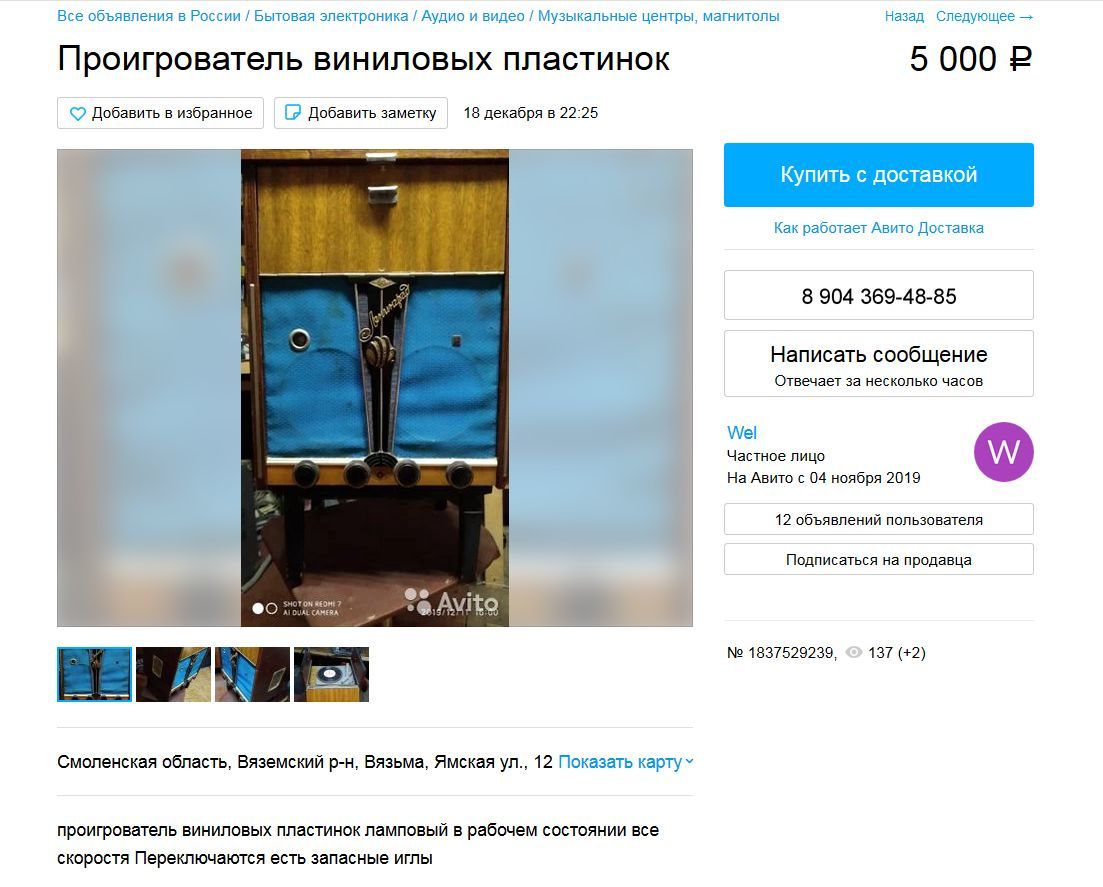Expand map with Показать карту

tap(625, 762)
